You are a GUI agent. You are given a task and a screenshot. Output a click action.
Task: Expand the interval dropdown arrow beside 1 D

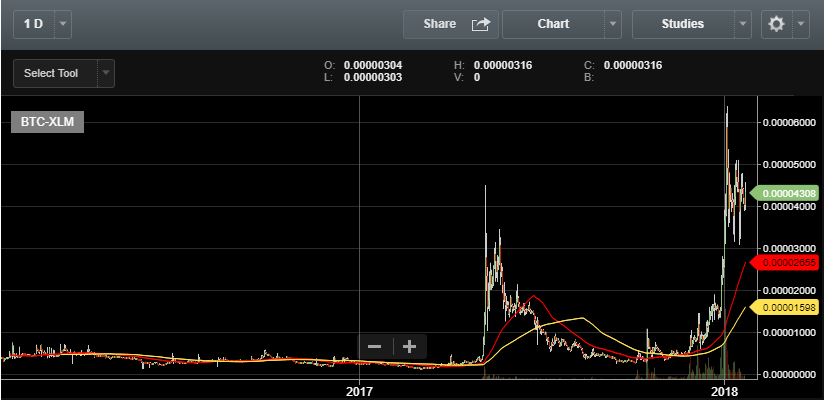pyautogui.click(x=63, y=24)
